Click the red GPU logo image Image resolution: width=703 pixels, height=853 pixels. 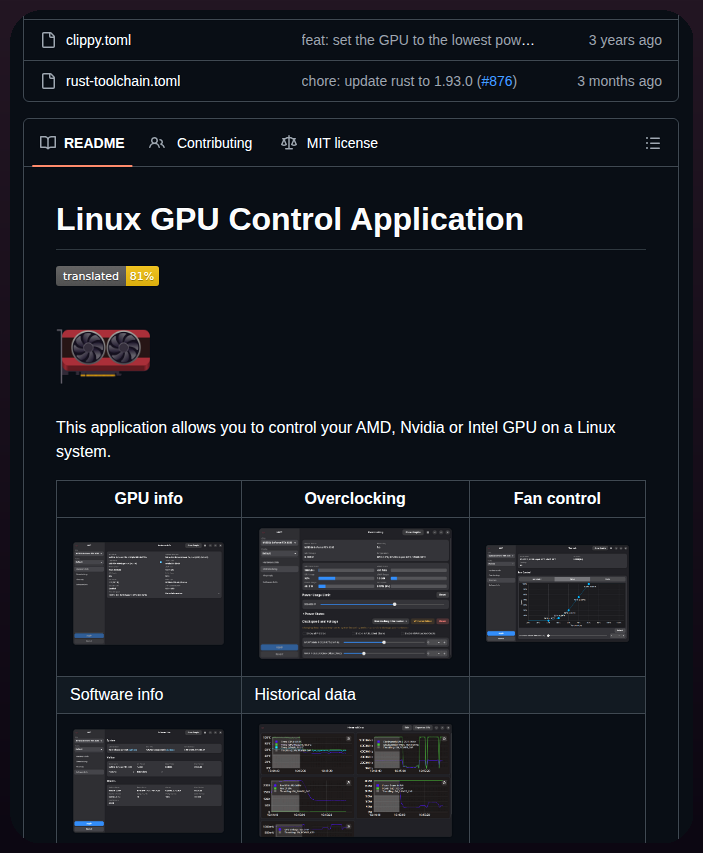tap(104, 355)
